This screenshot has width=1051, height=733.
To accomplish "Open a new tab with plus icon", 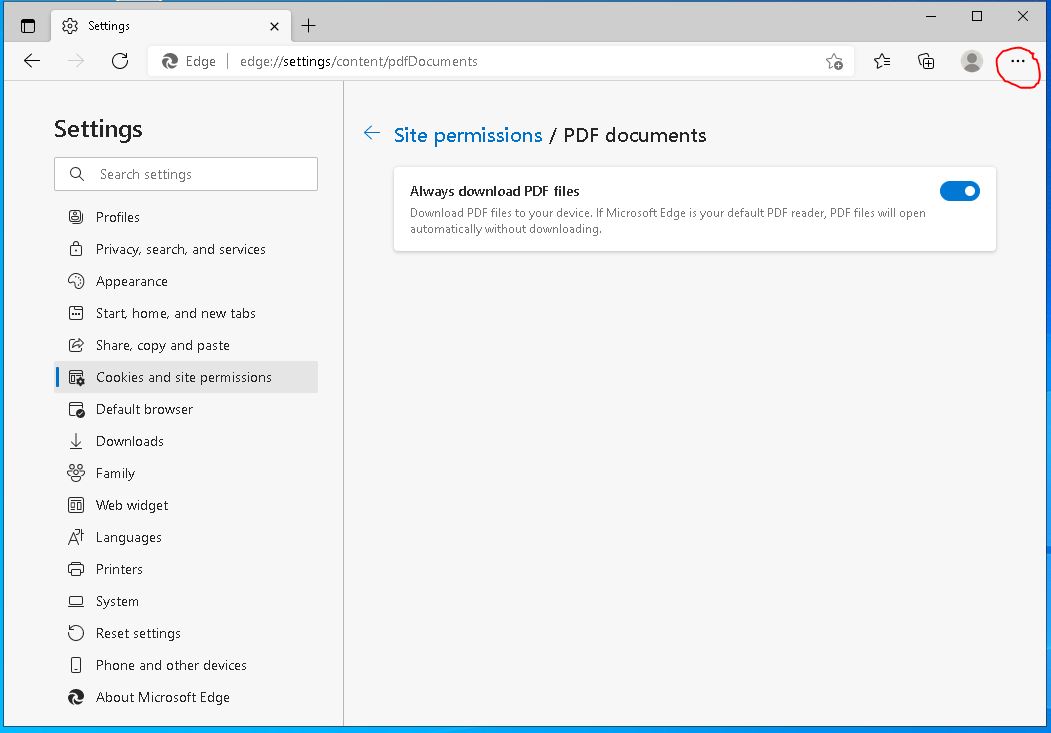I will 308,26.
